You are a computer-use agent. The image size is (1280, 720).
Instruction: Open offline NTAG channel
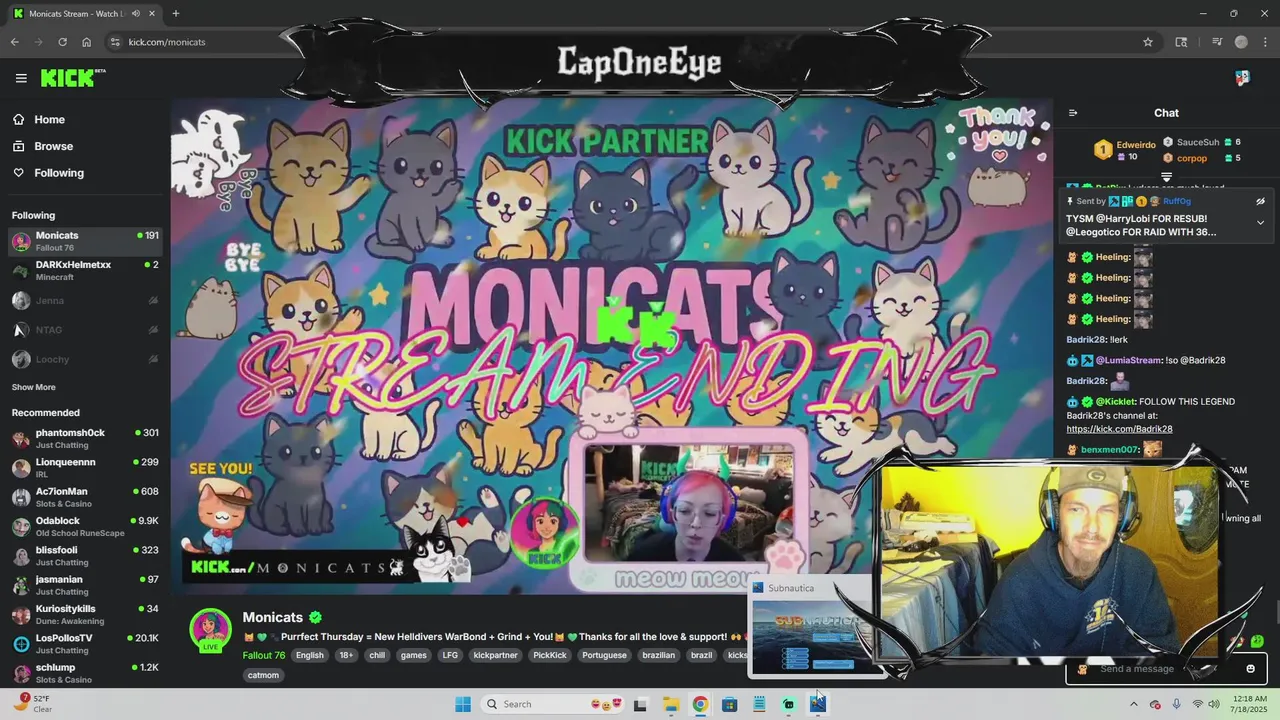[x=85, y=330]
